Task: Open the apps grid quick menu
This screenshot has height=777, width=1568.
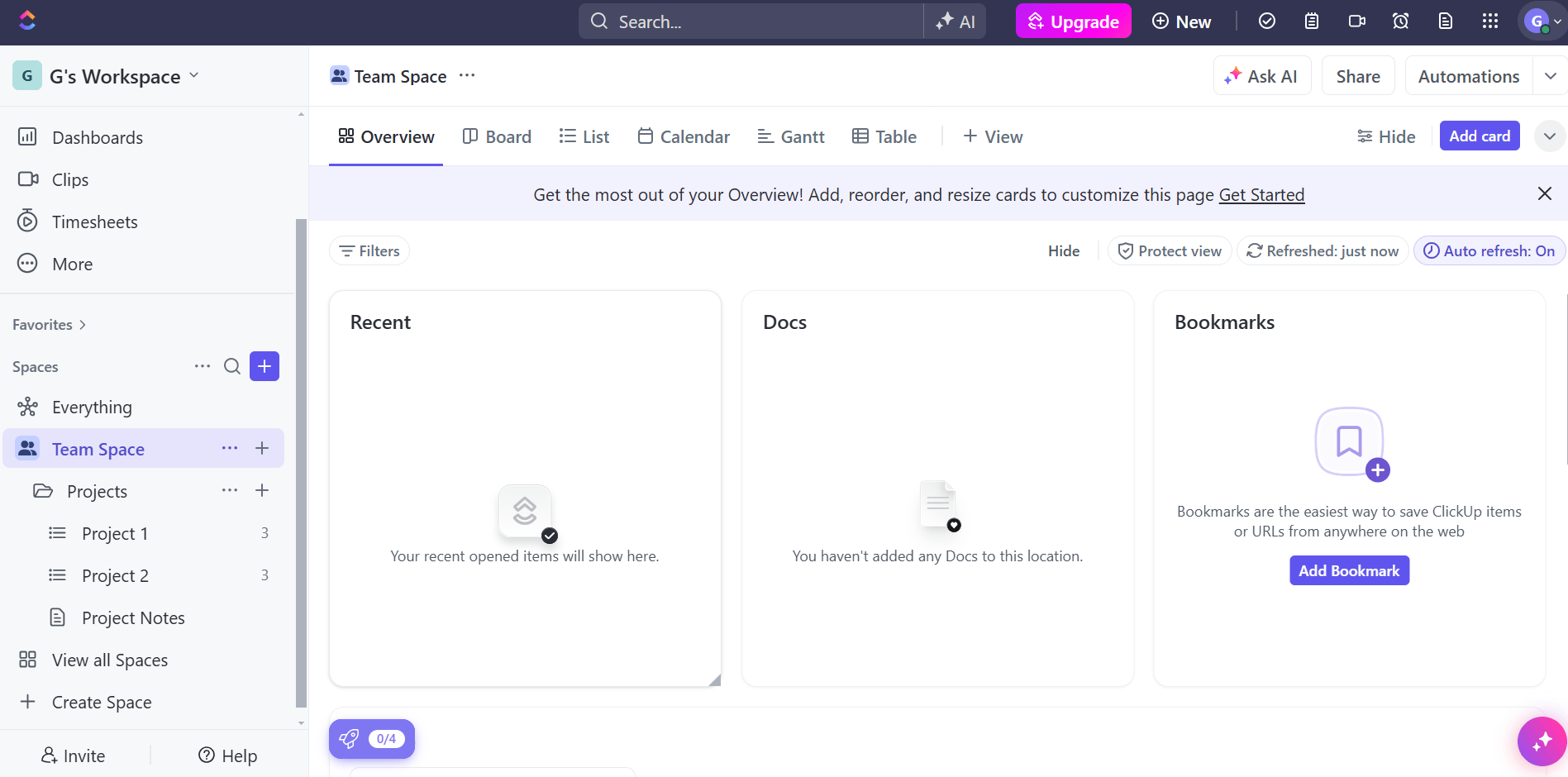Action: 1489,21
